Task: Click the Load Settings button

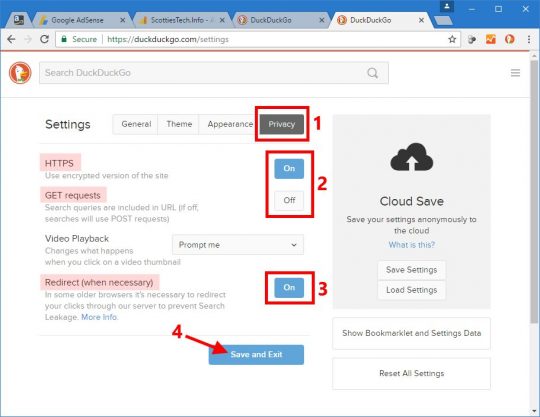Action: click(x=412, y=290)
